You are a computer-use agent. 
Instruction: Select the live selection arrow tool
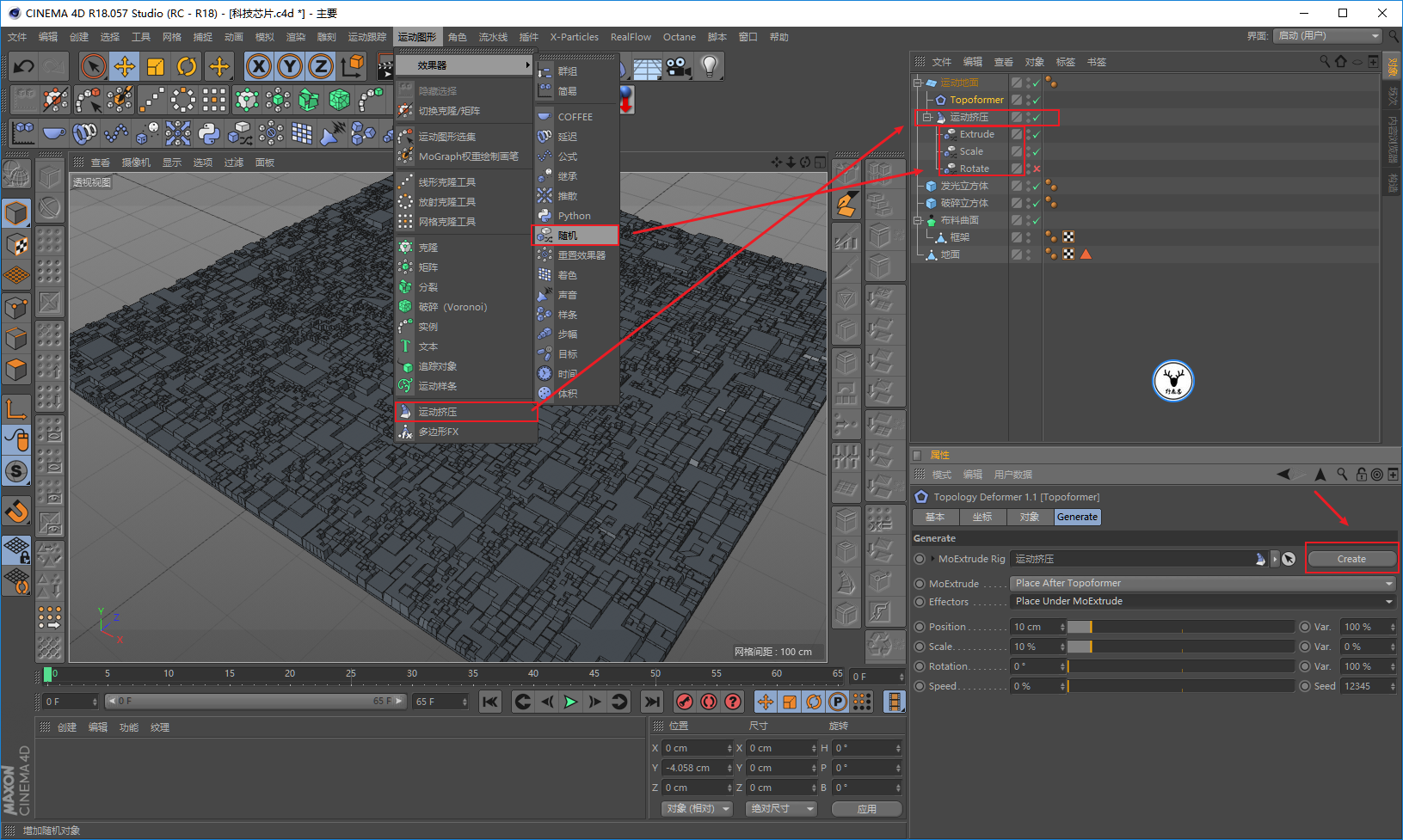pos(93,66)
